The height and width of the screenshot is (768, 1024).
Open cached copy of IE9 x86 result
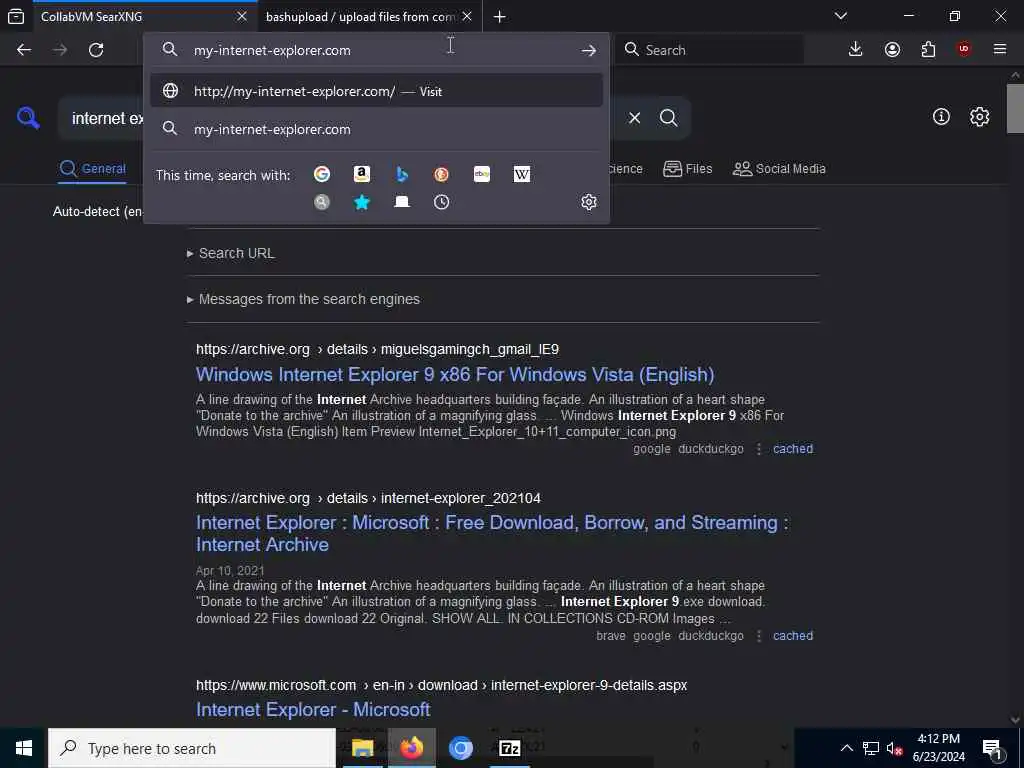(793, 449)
